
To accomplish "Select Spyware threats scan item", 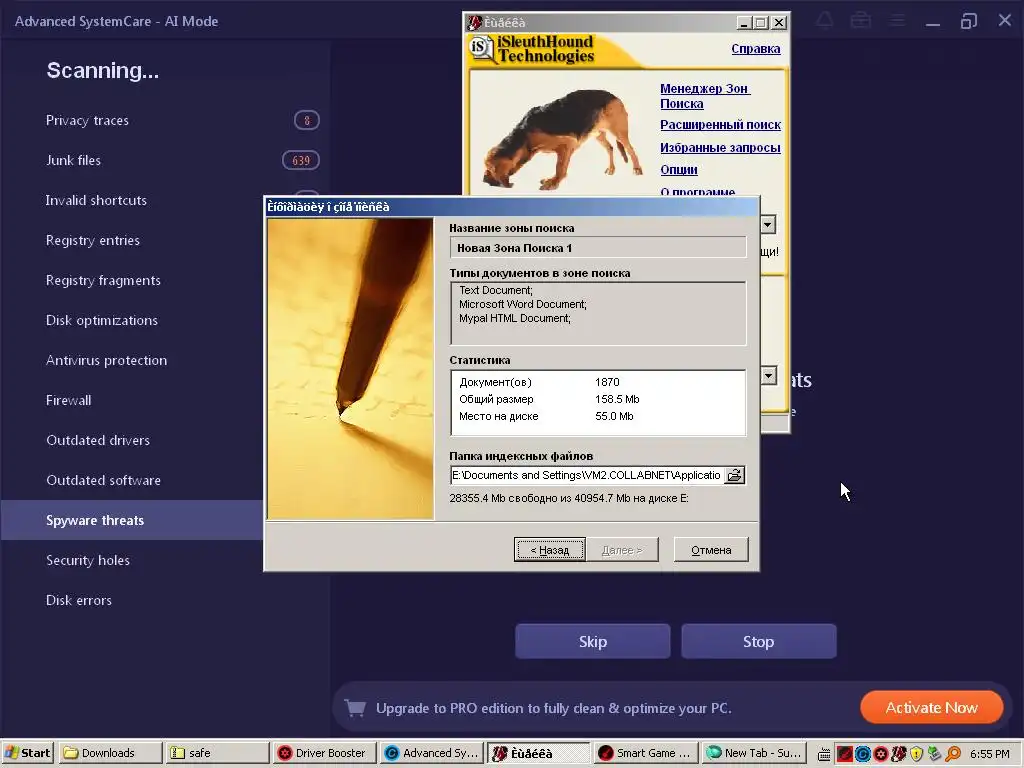I will pyautogui.click(x=132, y=520).
